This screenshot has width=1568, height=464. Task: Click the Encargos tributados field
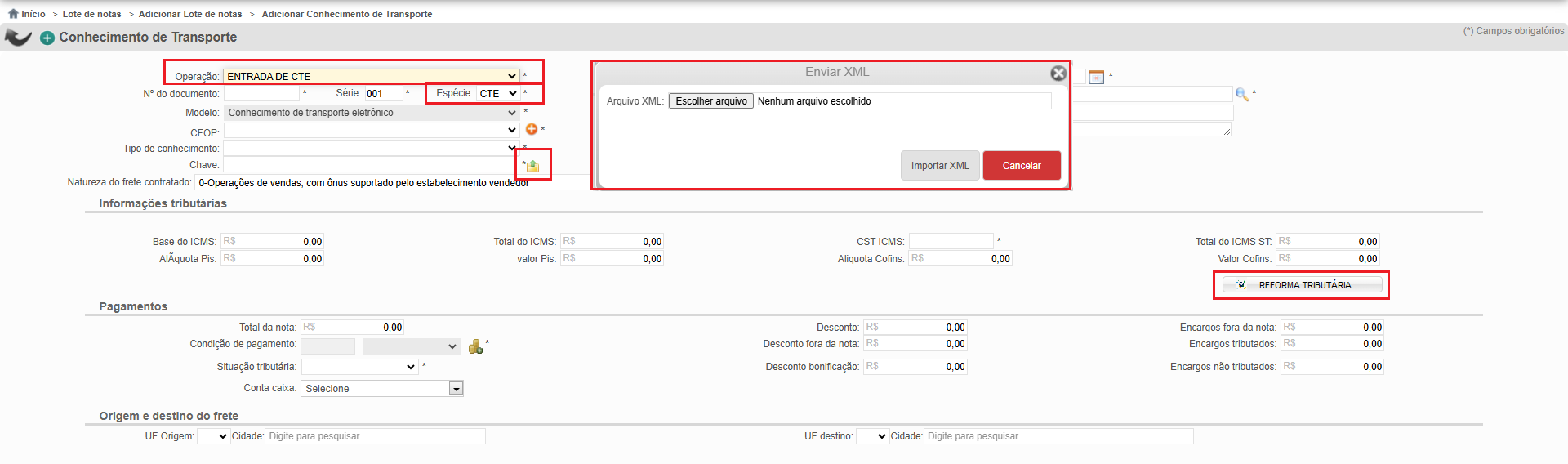pos(1332,344)
